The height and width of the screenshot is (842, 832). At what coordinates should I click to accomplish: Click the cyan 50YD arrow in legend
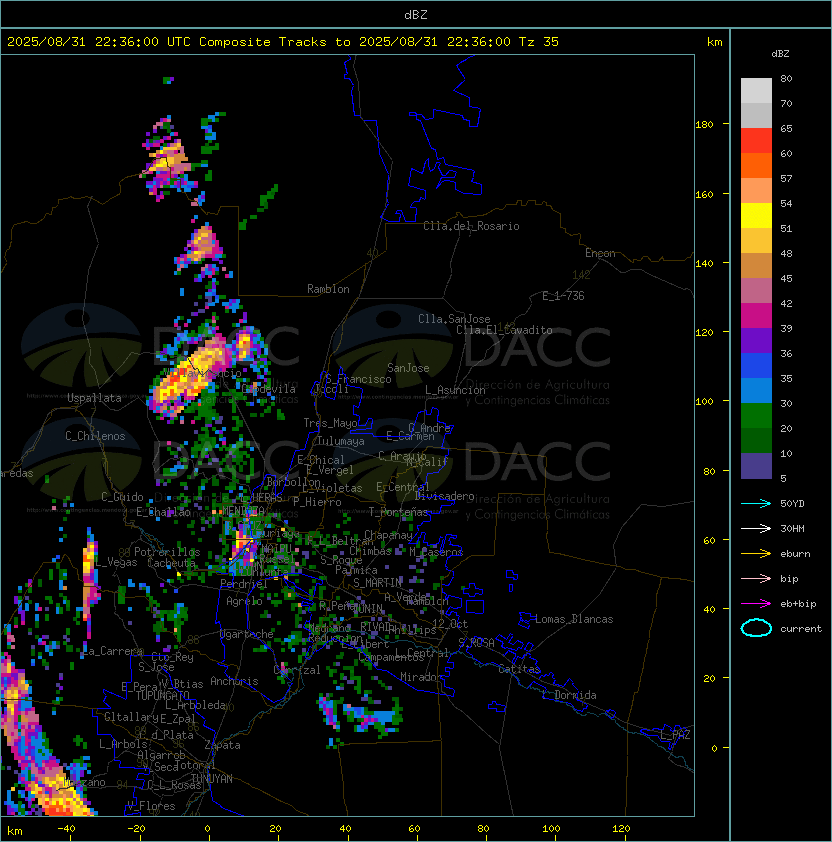click(x=756, y=503)
